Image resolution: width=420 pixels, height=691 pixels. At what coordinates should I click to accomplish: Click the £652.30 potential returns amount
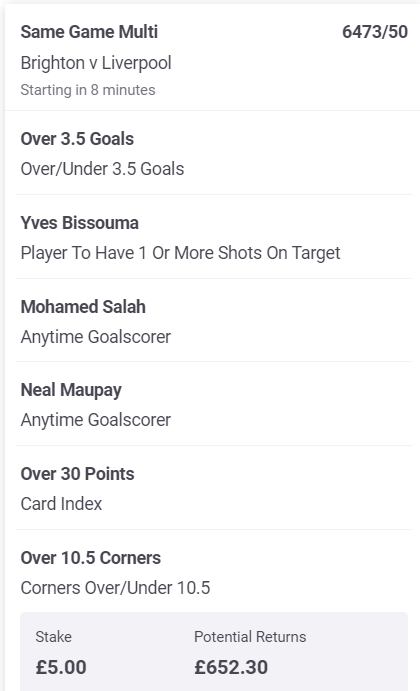pos(231,667)
